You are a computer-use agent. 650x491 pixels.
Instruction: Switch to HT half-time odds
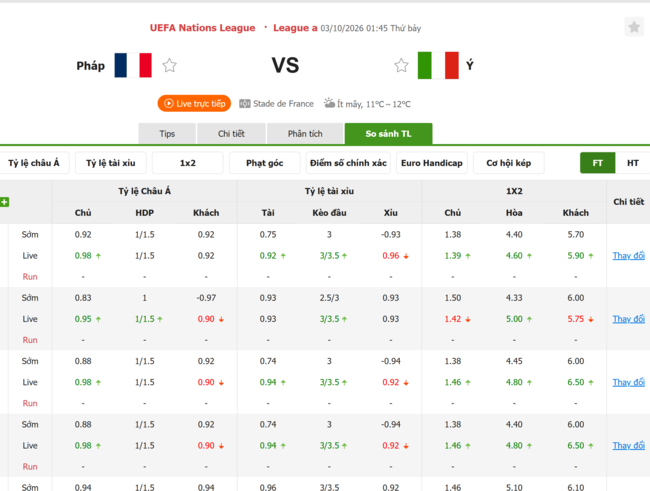click(x=633, y=163)
